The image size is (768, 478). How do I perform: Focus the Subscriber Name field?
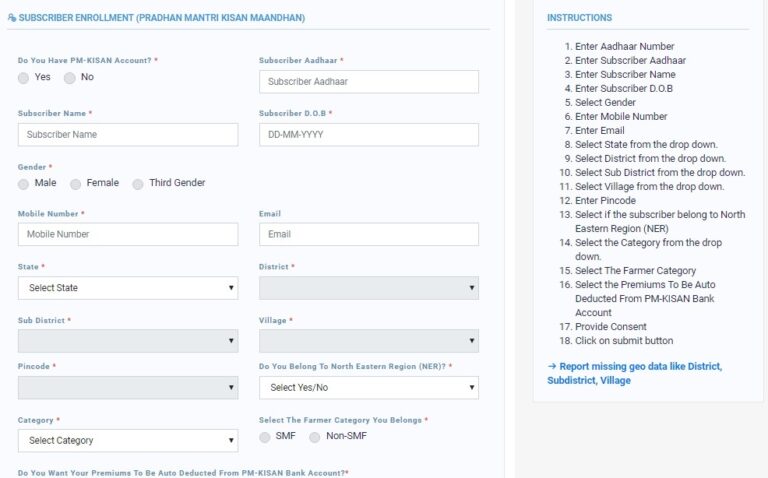tap(128, 135)
